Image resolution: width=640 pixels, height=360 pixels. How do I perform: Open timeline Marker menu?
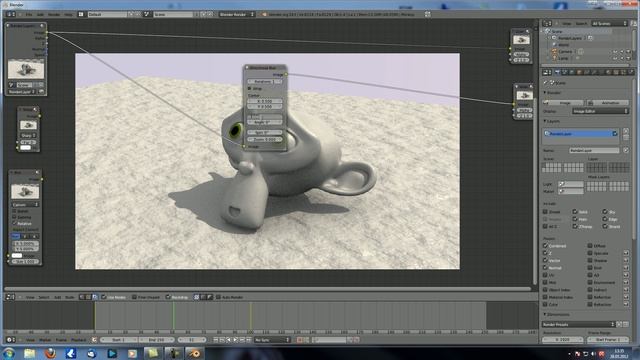pos(45,340)
